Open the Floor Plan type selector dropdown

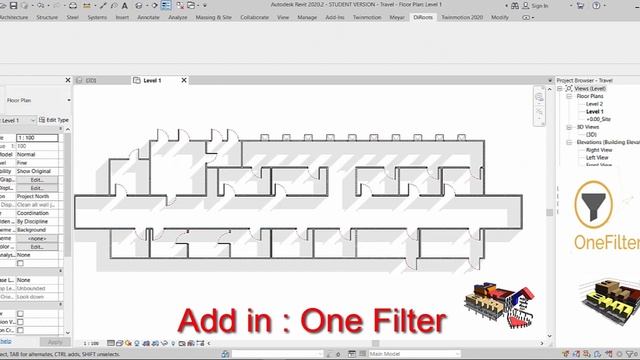(x=69, y=100)
